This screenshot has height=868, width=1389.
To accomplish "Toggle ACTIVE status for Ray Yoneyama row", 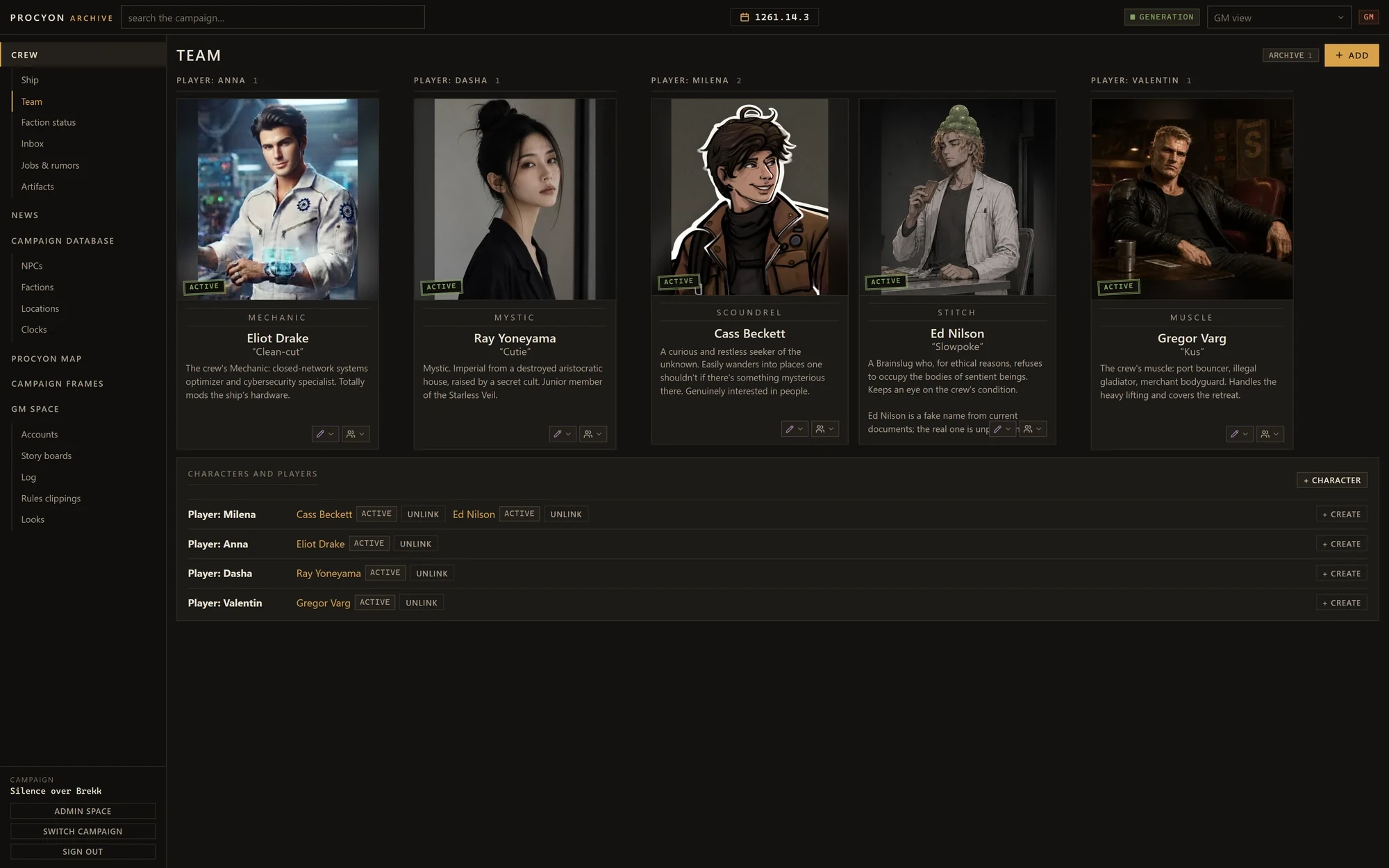I will (385, 573).
